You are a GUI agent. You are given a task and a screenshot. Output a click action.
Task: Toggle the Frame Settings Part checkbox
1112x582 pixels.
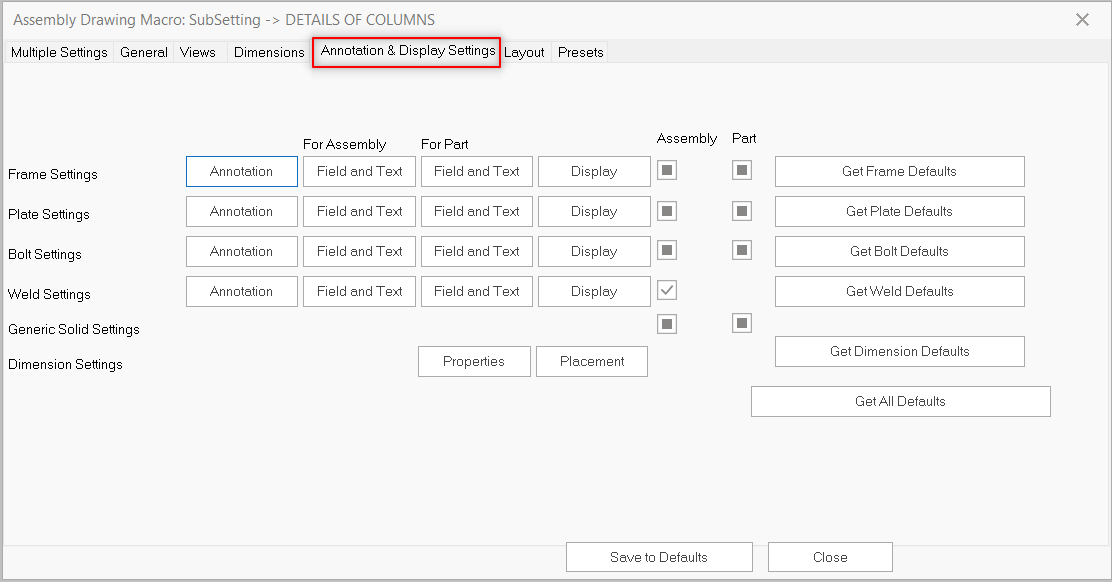[741, 170]
